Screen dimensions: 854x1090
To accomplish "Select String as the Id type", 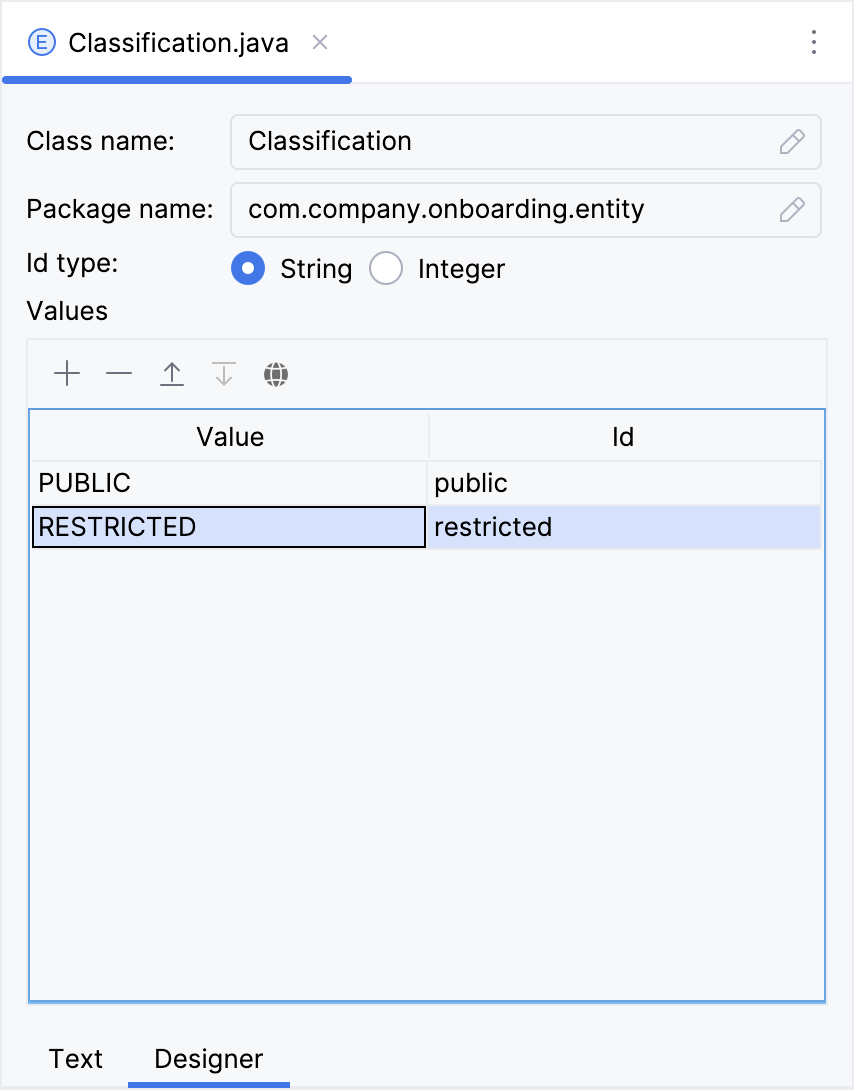I will pyautogui.click(x=248, y=268).
